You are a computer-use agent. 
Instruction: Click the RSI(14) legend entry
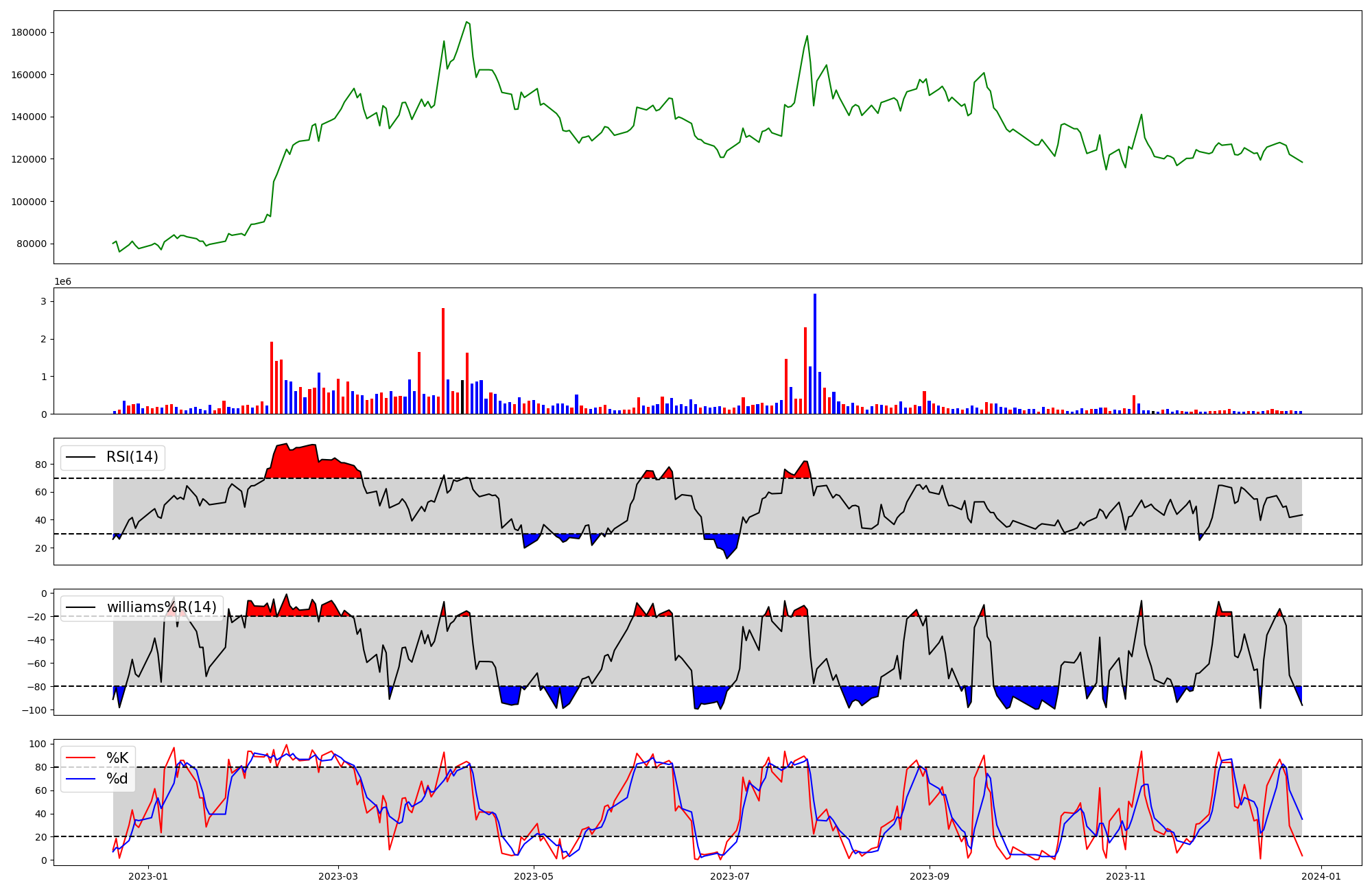tap(132, 457)
